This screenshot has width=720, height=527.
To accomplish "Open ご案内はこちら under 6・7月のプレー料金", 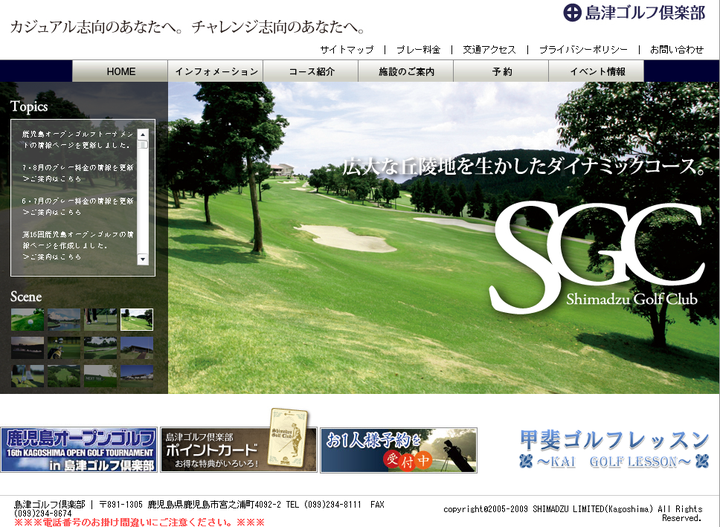I will 52,212.
